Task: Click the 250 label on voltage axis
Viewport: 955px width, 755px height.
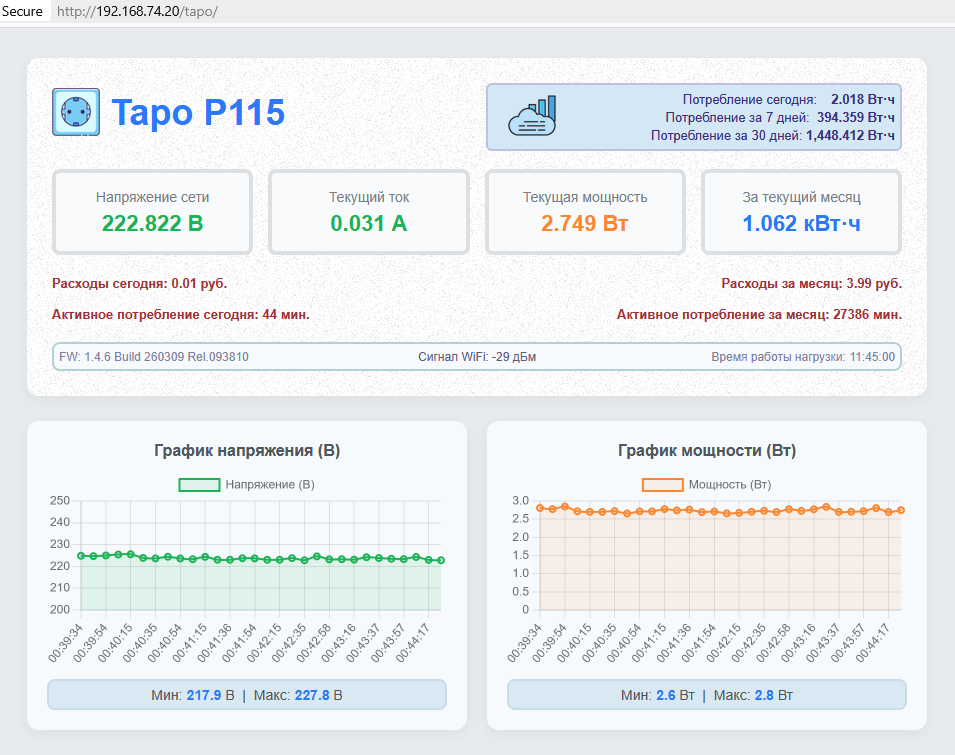Action: pos(60,500)
